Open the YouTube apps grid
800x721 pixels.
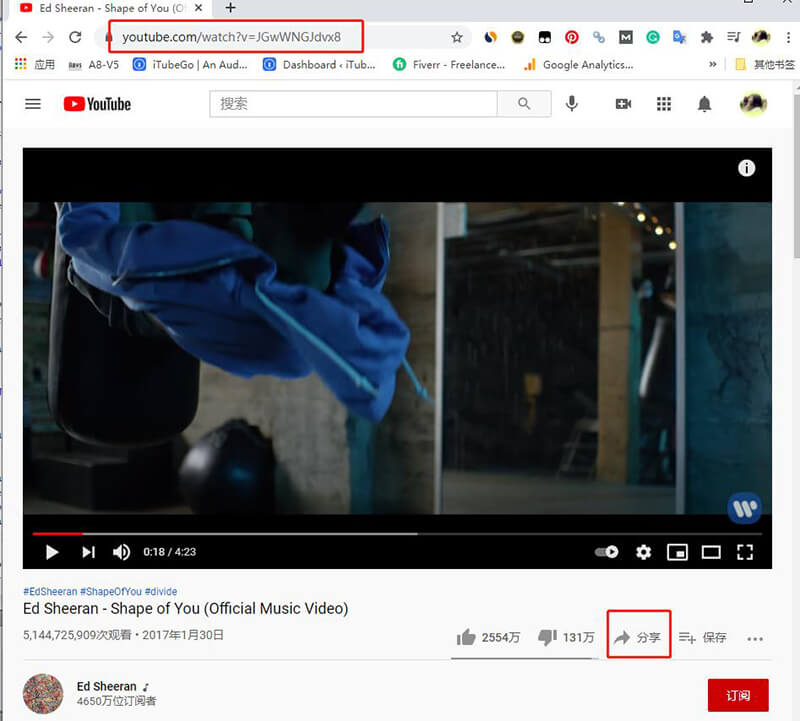664,104
